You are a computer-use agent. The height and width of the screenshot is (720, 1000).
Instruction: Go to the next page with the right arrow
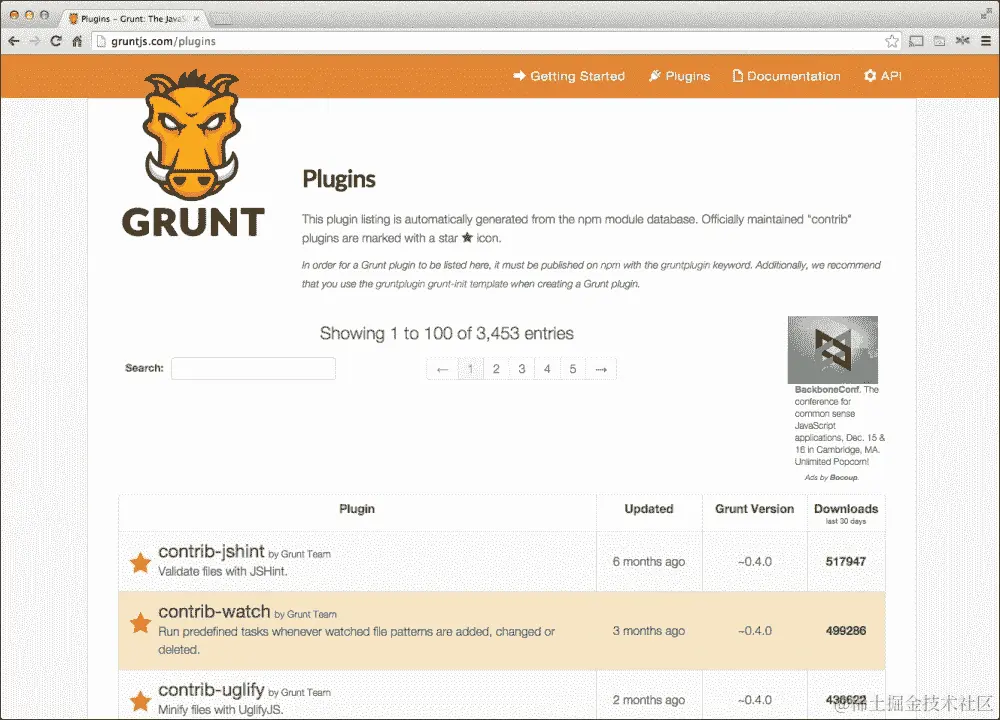click(601, 369)
